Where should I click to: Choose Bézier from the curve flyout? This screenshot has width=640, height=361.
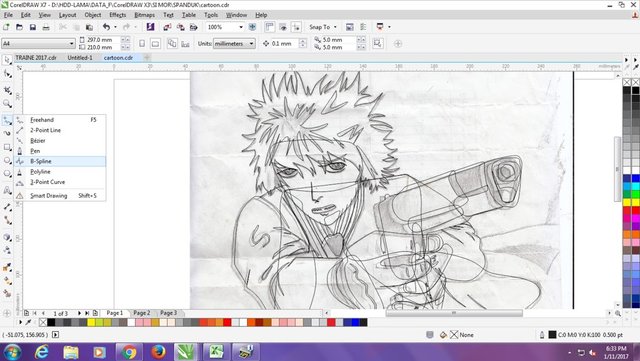60,140
